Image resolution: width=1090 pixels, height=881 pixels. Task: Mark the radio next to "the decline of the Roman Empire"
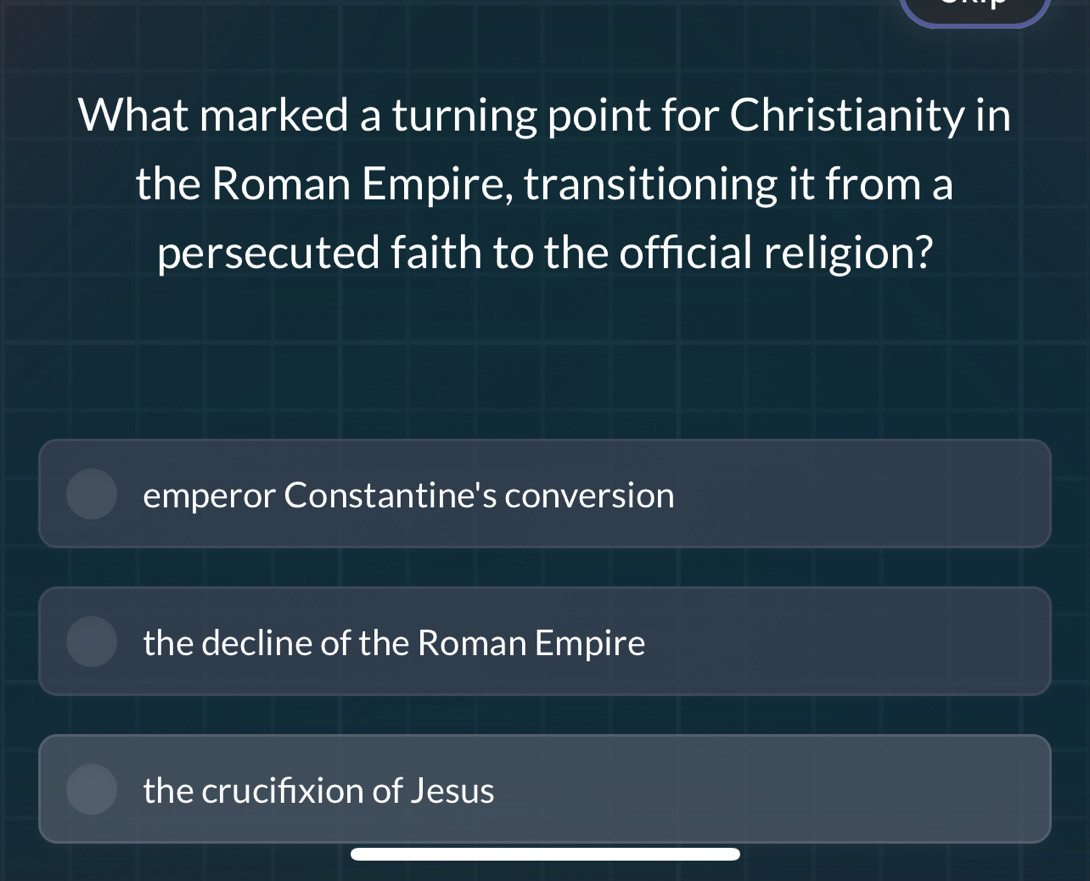coord(91,641)
